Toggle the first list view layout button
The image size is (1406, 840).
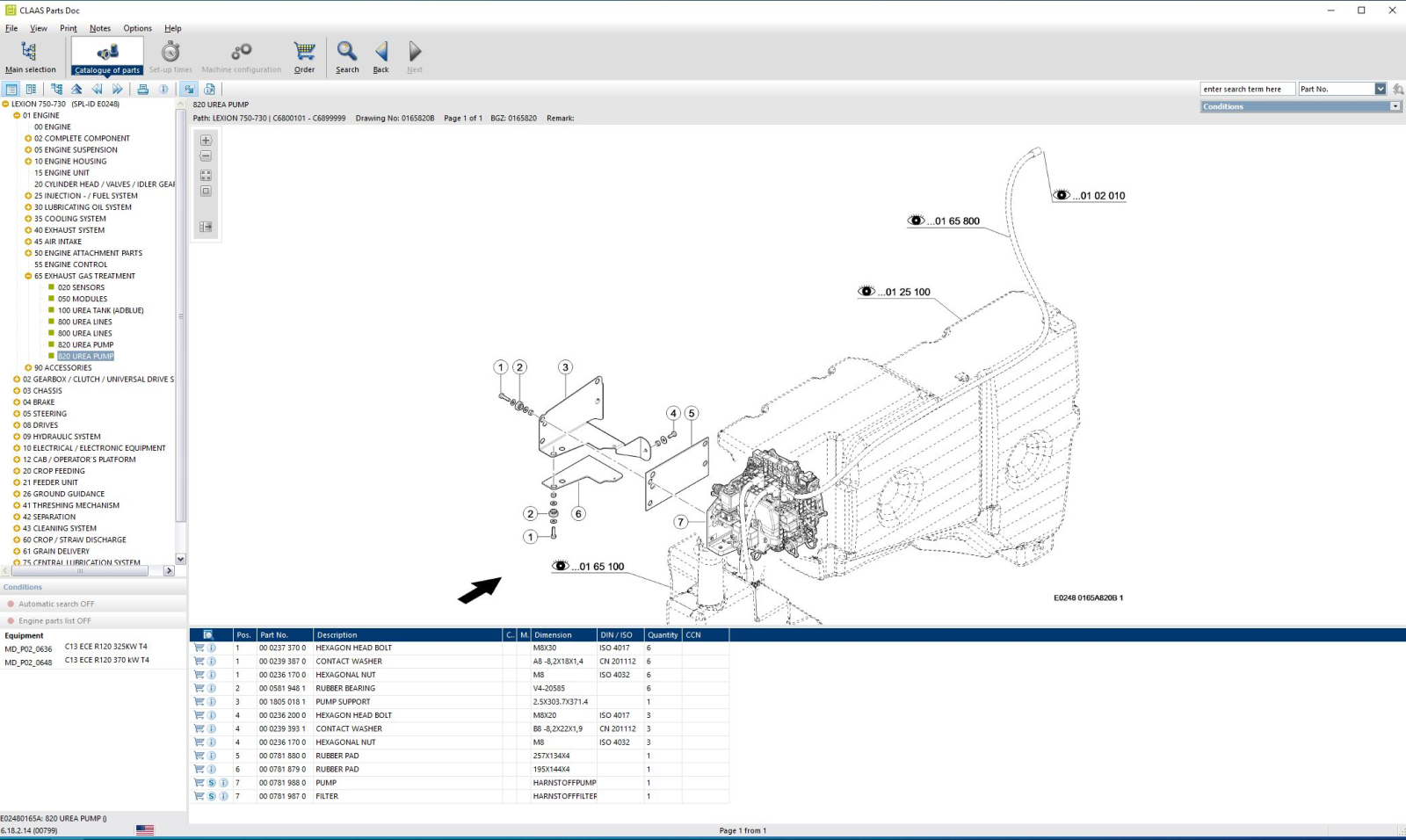11,89
